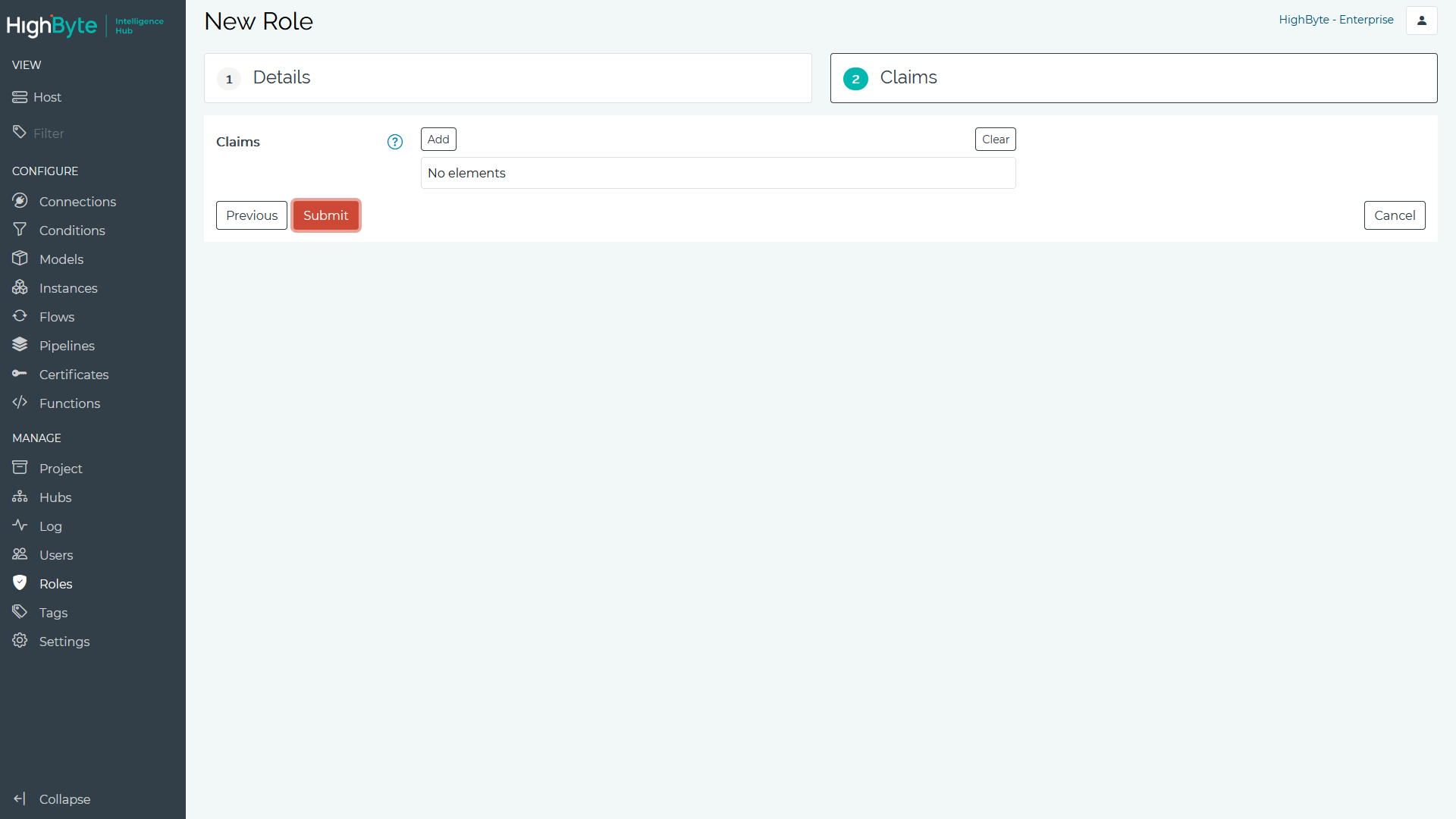This screenshot has height=819, width=1456.
Task: Click the Flows icon in sidebar
Action: point(19,316)
